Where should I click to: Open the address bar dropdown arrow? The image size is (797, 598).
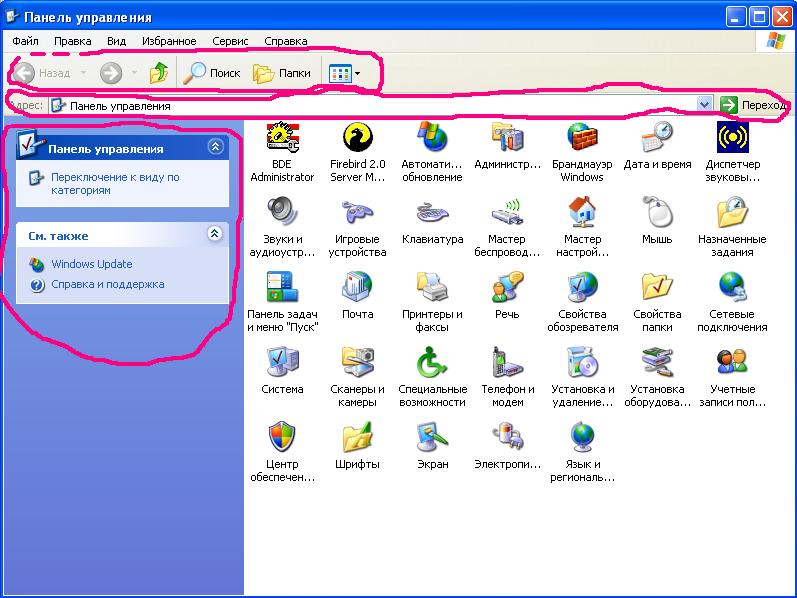(x=705, y=105)
